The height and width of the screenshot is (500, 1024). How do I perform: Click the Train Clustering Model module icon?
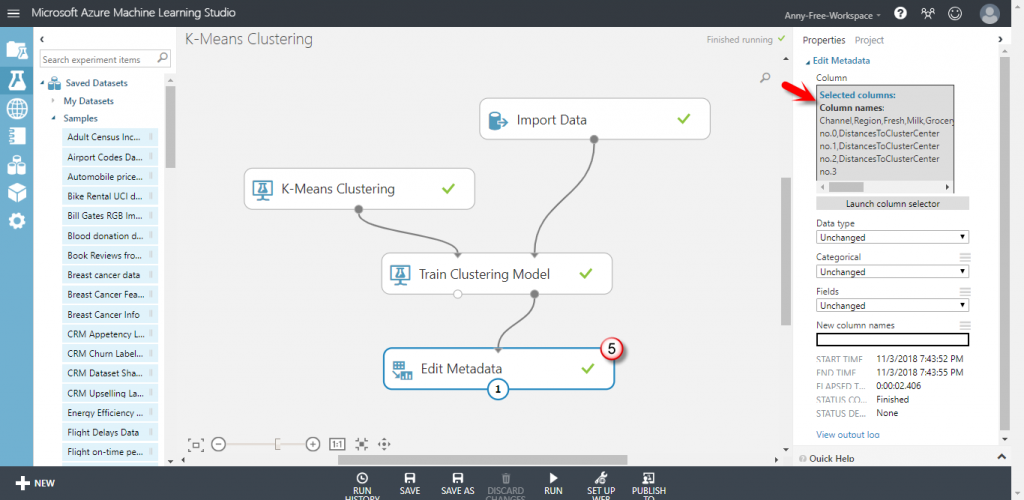[400, 274]
